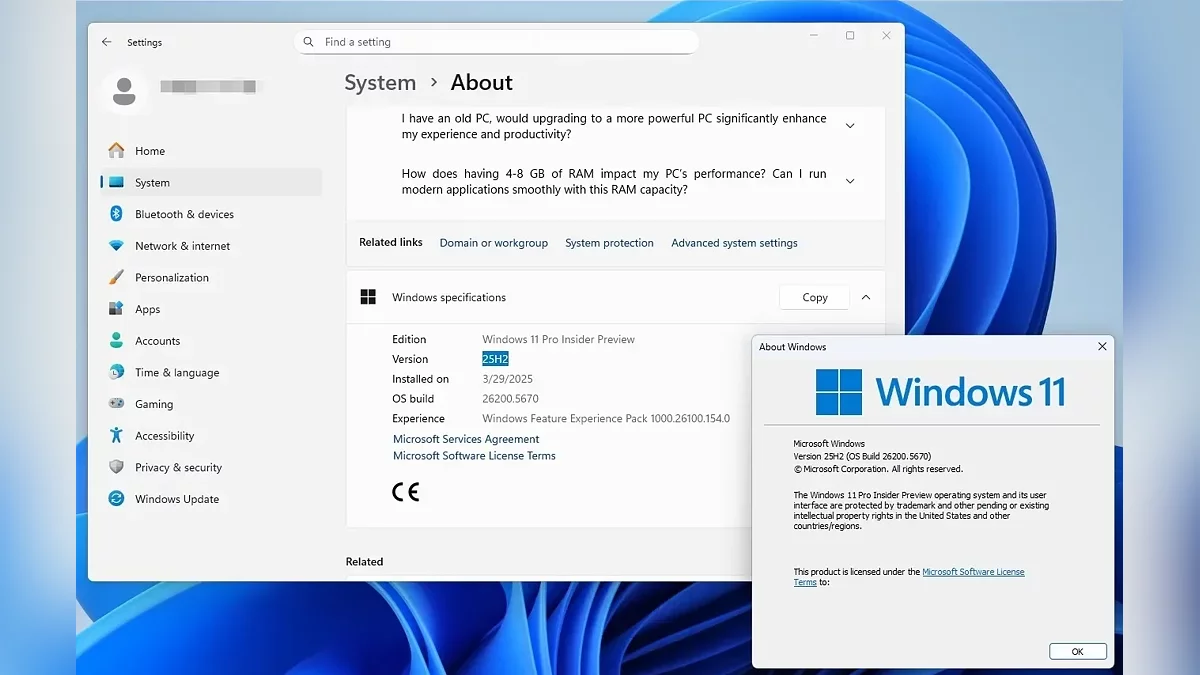Copy the Windows specifications
The image size is (1200, 675).
pos(814,297)
